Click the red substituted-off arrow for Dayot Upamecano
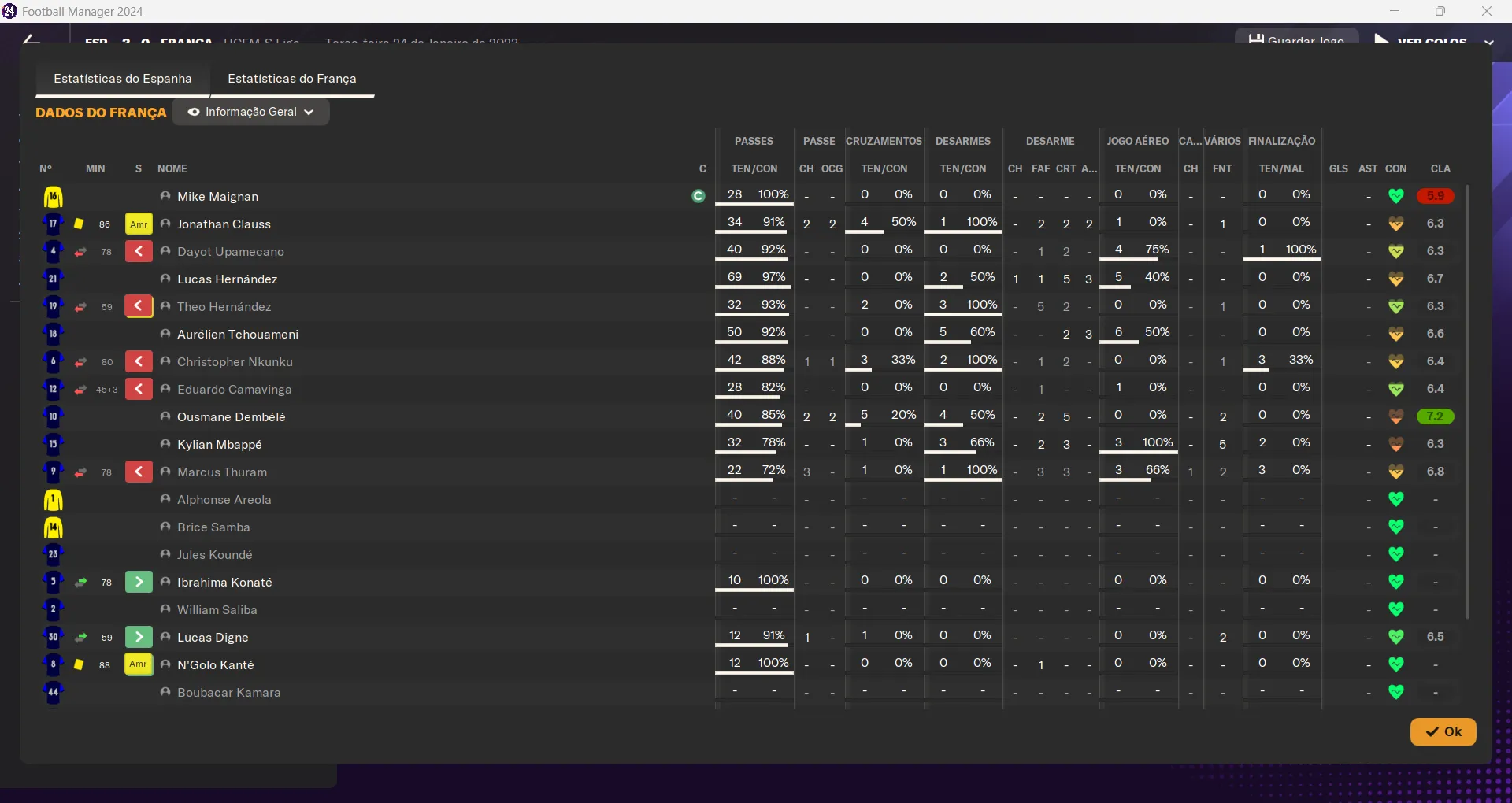The height and width of the screenshot is (803, 1512). coord(139,252)
